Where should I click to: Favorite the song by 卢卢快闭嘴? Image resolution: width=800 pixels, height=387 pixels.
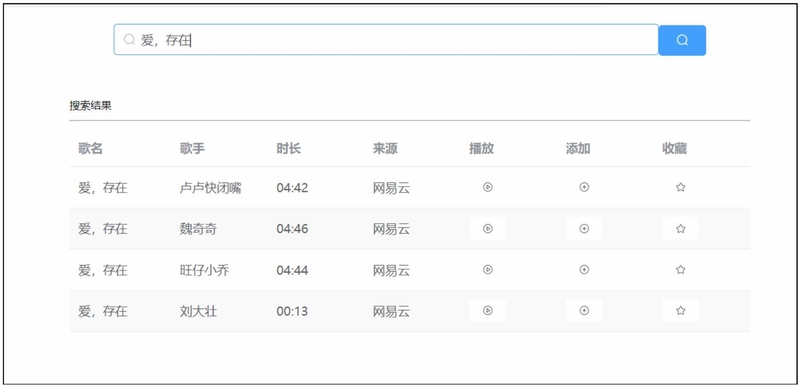click(680, 187)
